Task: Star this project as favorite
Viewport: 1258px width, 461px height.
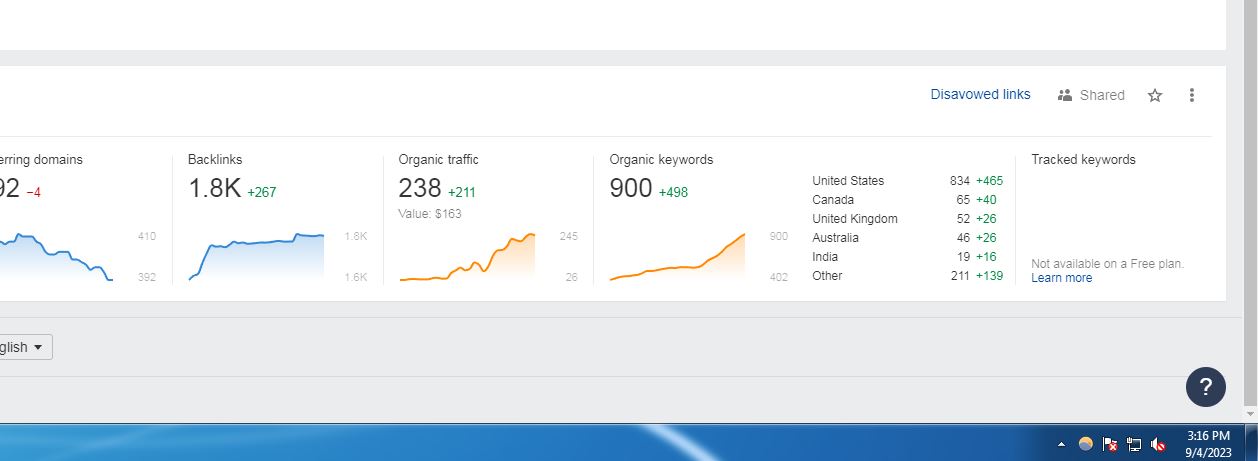Action: (x=1155, y=95)
